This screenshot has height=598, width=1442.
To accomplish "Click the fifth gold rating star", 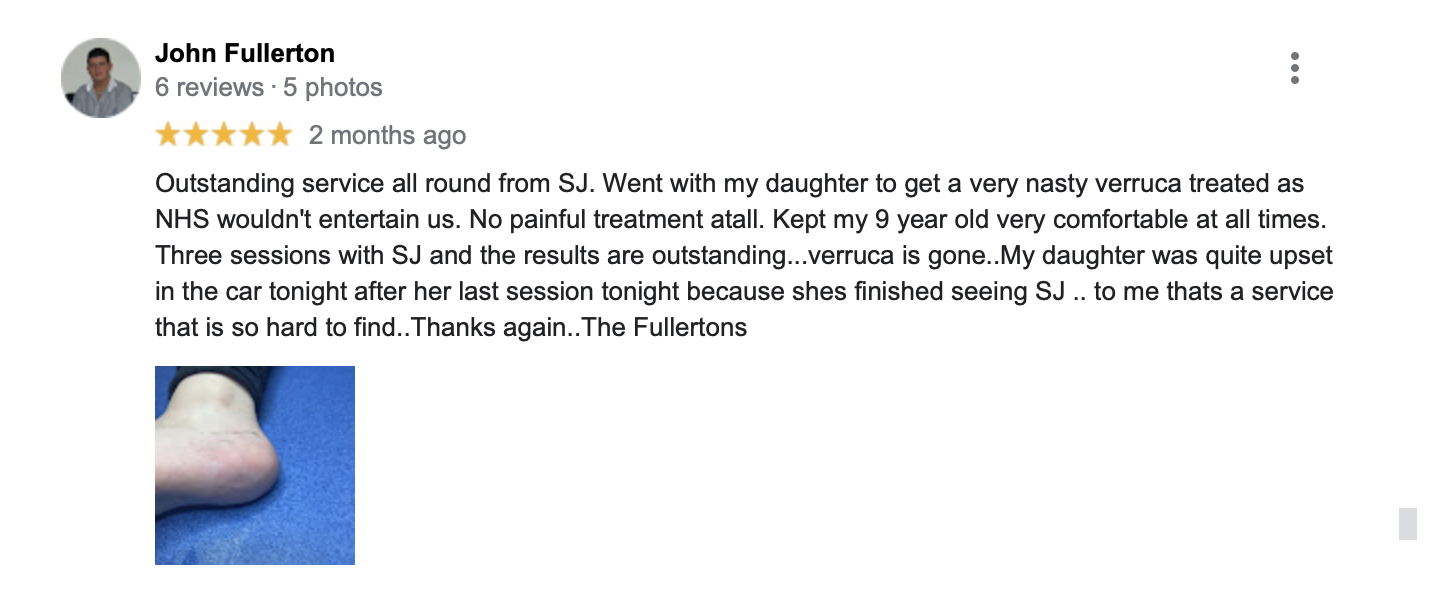I will [280, 135].
